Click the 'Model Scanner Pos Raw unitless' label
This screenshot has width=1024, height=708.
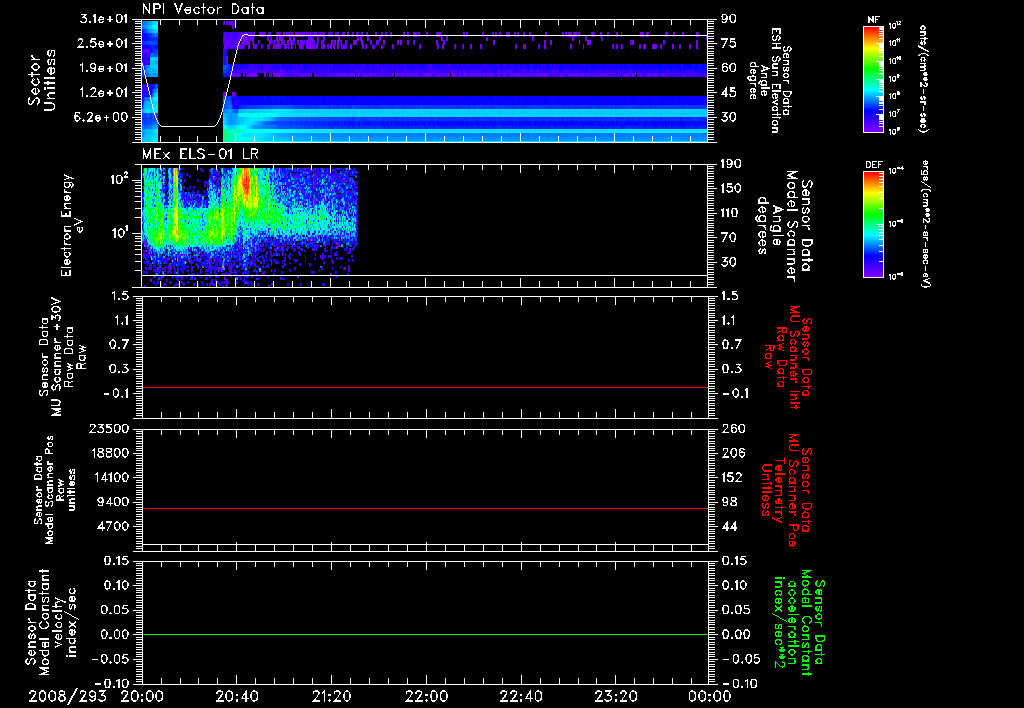click(55, 490)
